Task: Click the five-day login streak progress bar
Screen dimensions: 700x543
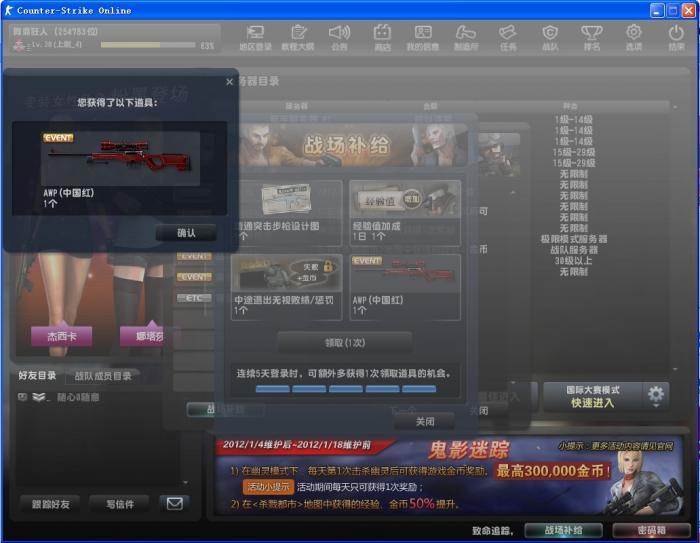Action: point(346,389)
